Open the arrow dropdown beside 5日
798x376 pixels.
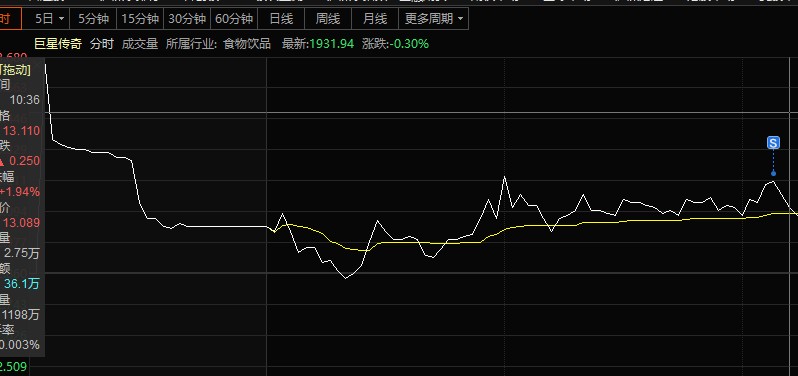[x=62, y=19]
